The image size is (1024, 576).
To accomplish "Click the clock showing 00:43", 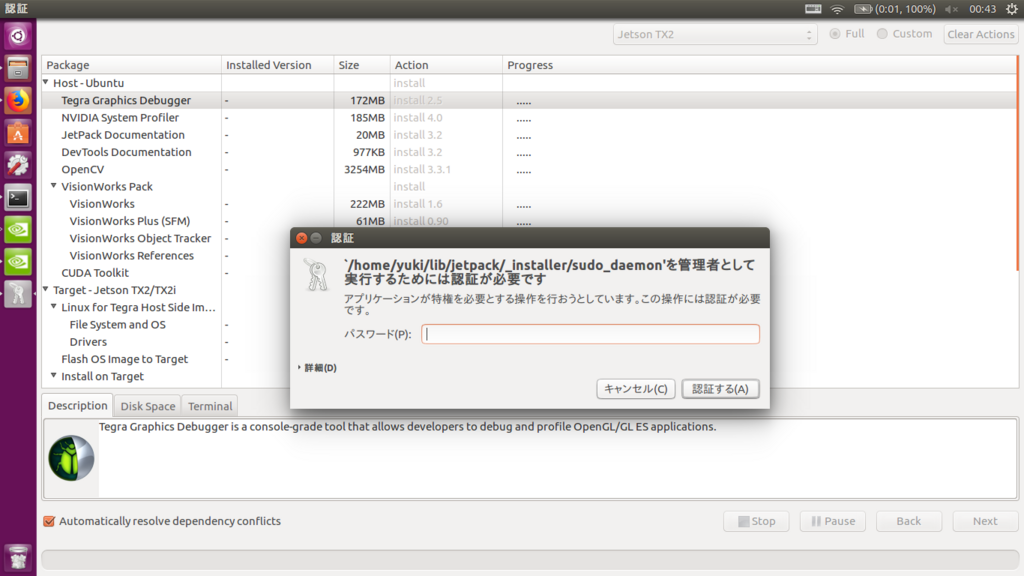I will pyautogui.click(x=982, y=9).
